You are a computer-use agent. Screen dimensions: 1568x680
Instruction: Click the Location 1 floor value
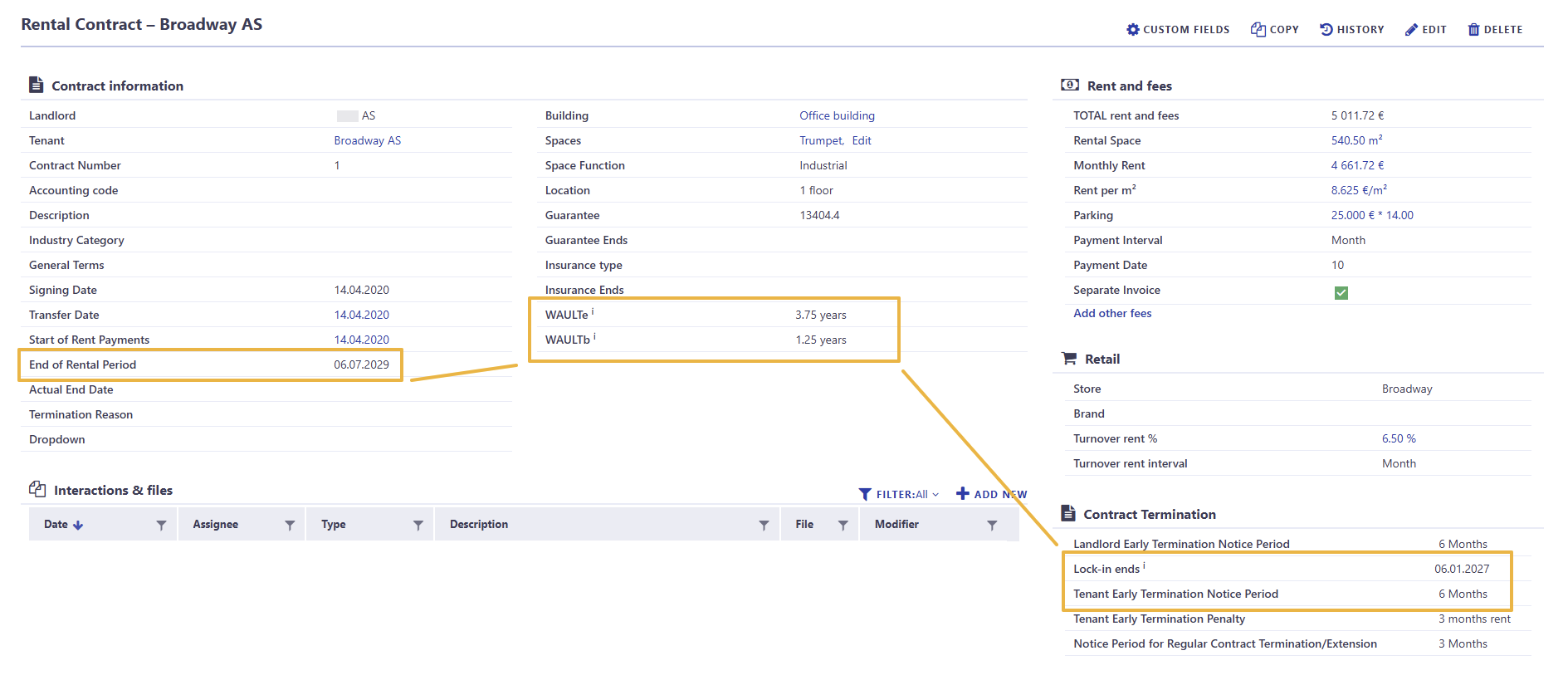pos(816,190)
